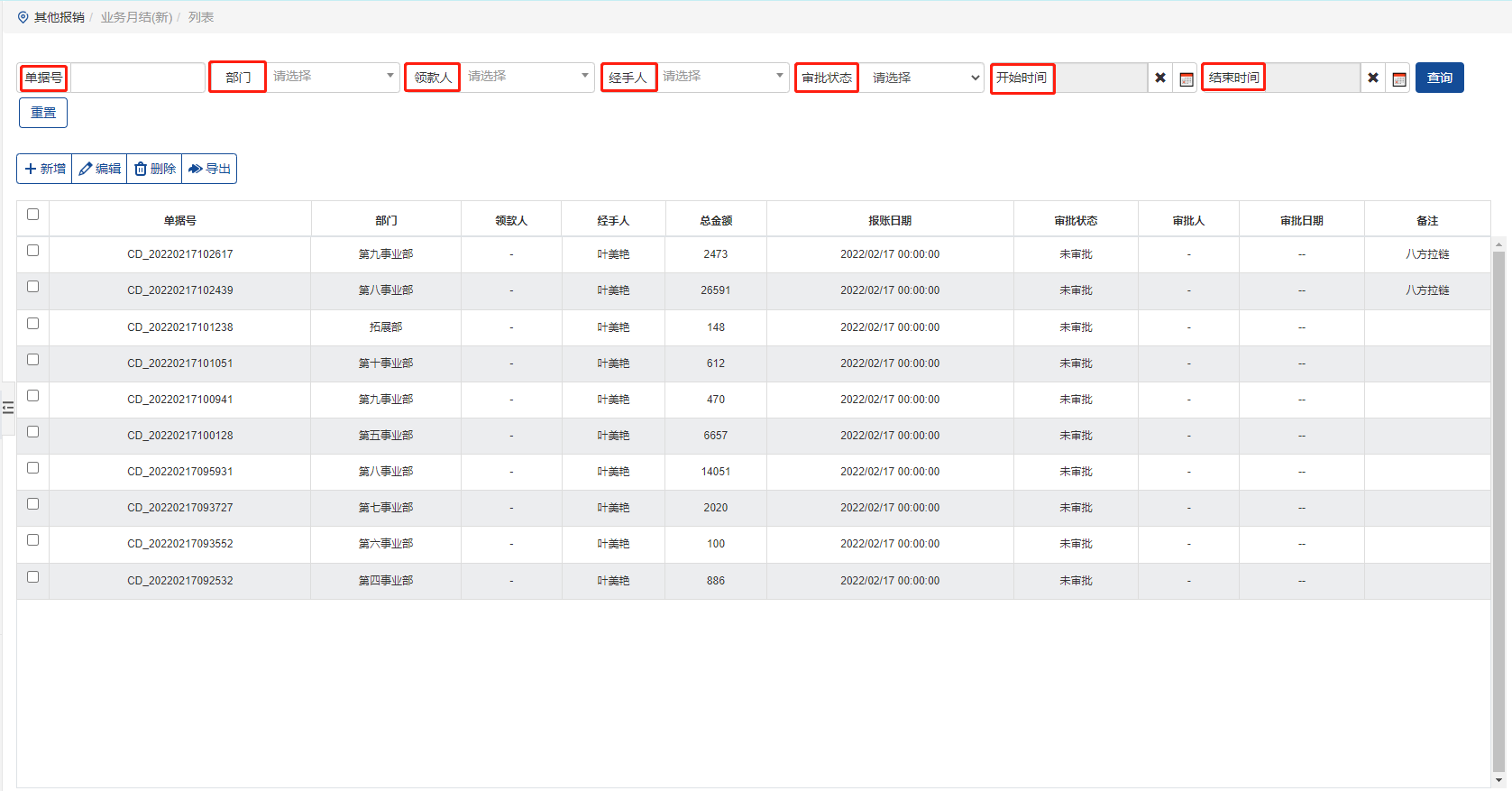Open the 领款人 dropdown selector

click(527, 77)
